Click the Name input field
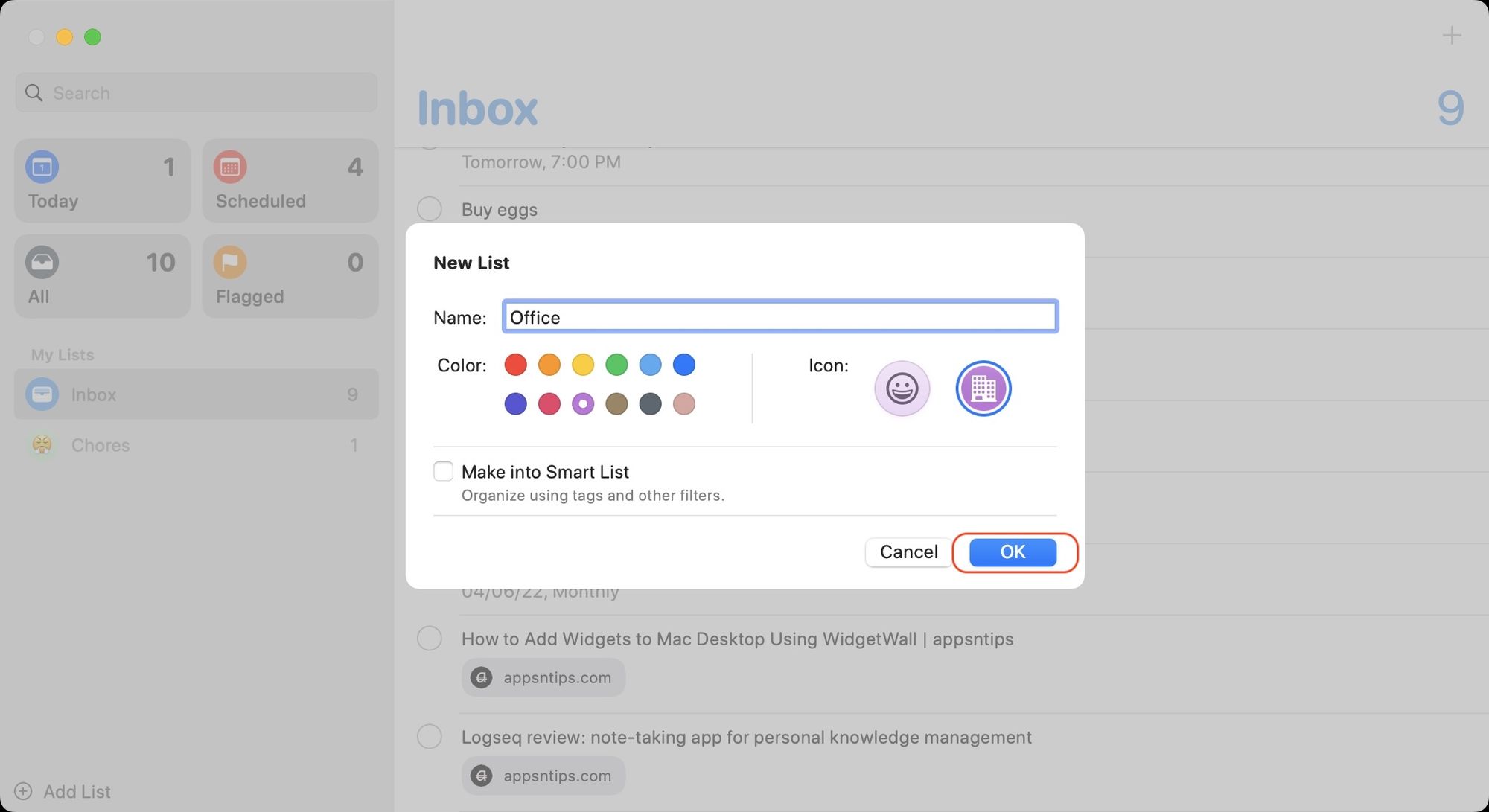 779,316
